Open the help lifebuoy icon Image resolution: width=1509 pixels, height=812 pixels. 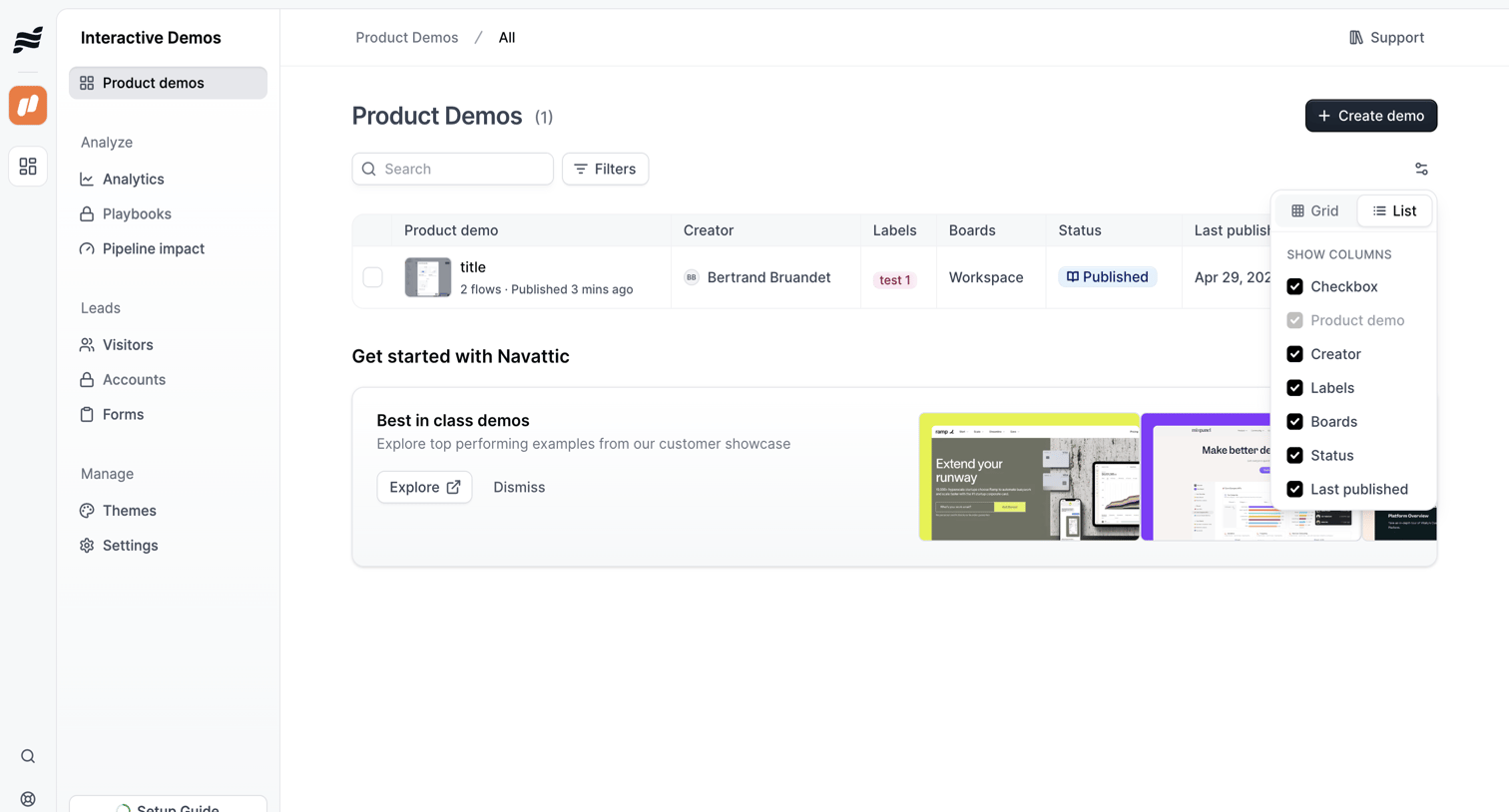pyautogui.click(x=28, y=799)
